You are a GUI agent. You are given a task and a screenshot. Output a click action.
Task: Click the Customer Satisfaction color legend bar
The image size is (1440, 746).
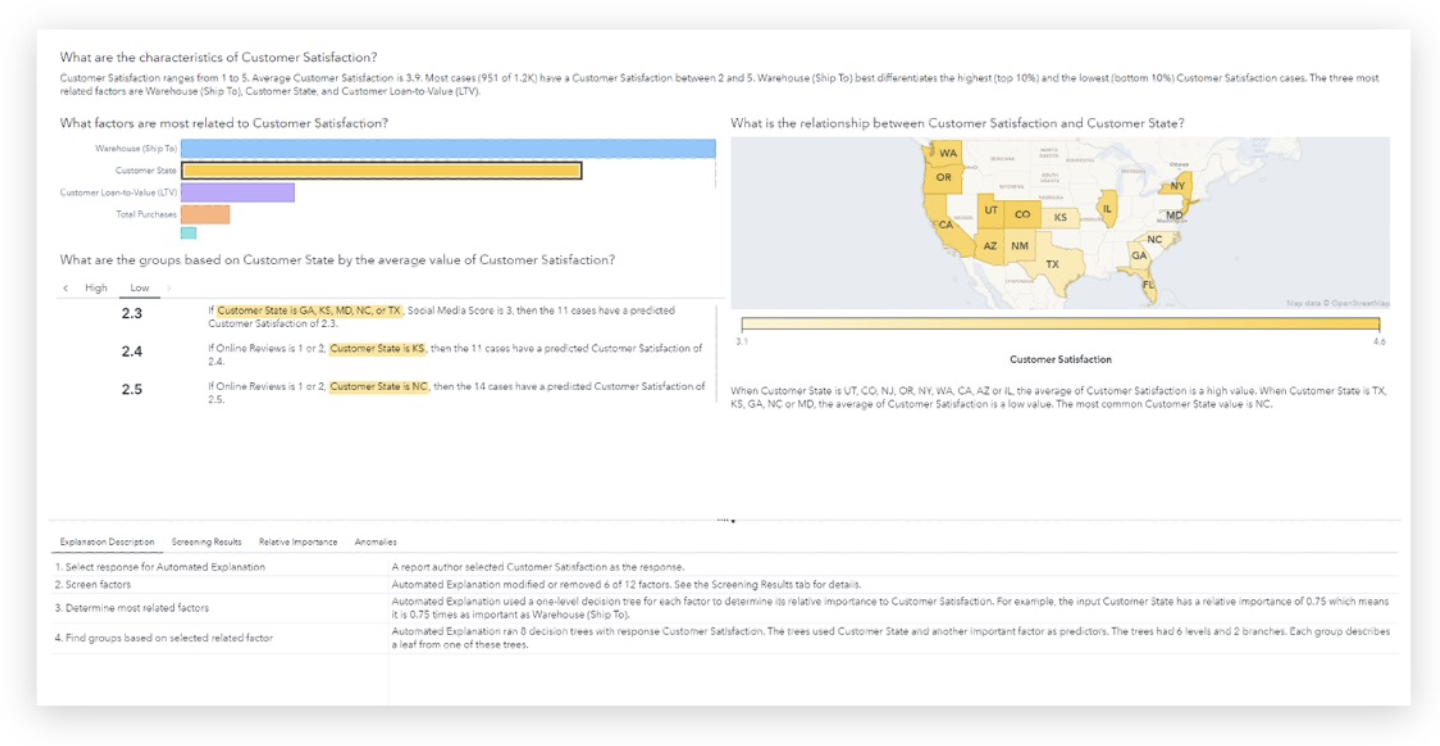point(1060,324)
